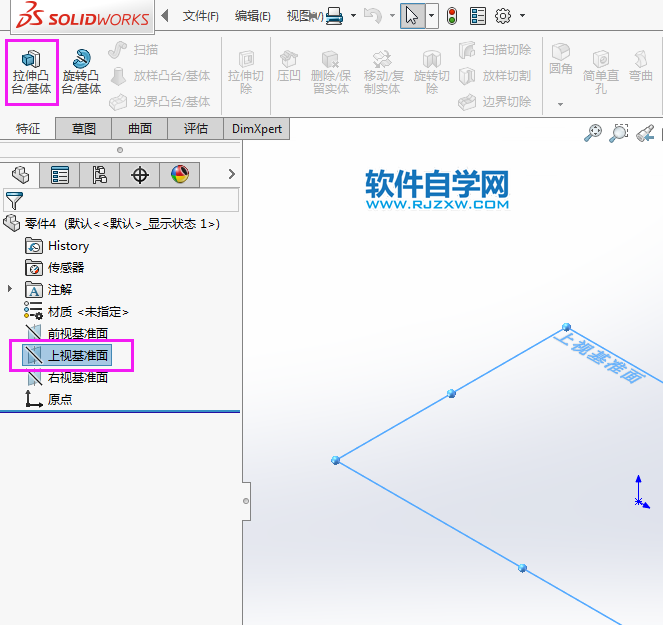
Task: Collapse the left panel using side handle
Action: tap(246, 501)
